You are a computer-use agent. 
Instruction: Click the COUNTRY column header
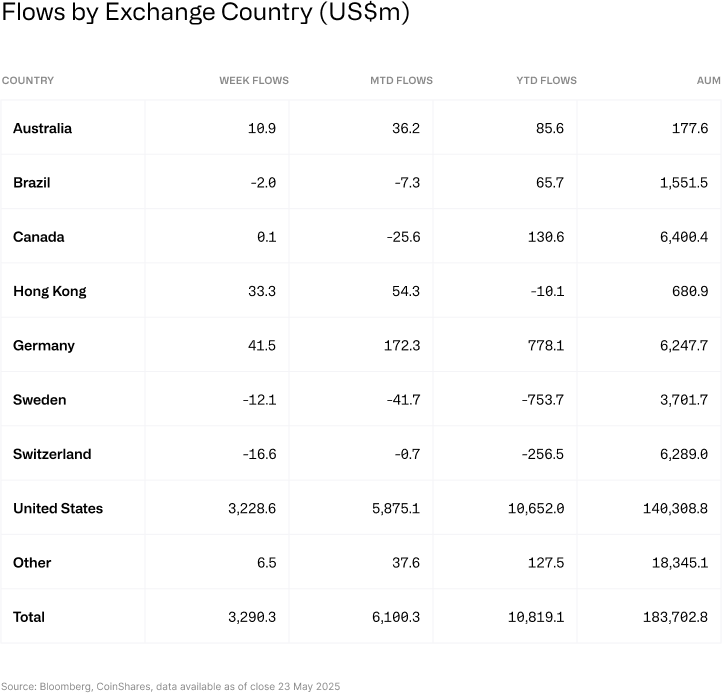pyautogui.click(x=28, y=80)
